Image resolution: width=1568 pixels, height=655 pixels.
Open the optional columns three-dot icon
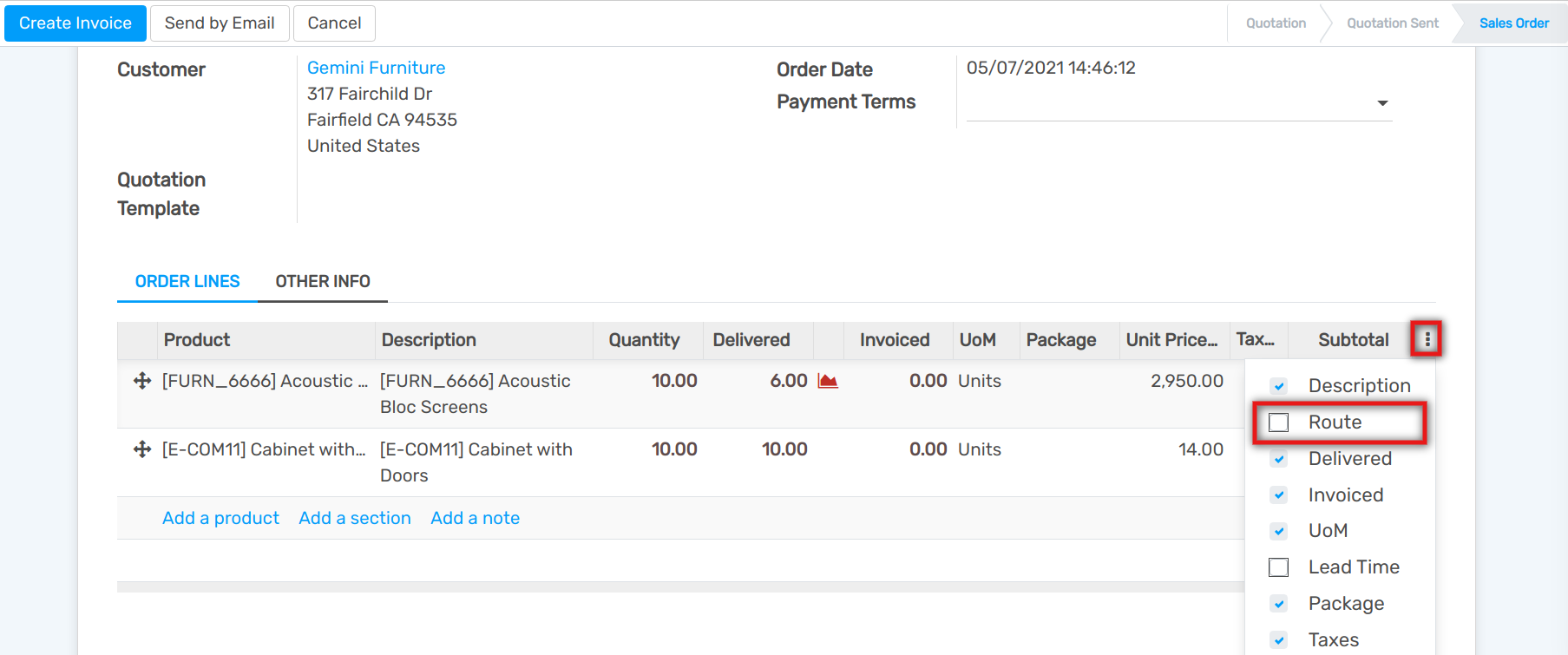(1427, 339)
